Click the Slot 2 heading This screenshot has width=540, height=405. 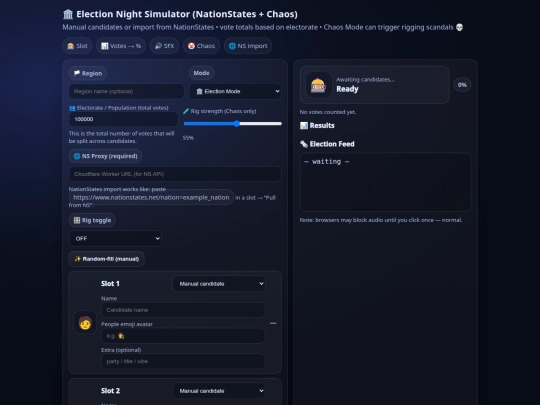point(111,391)
